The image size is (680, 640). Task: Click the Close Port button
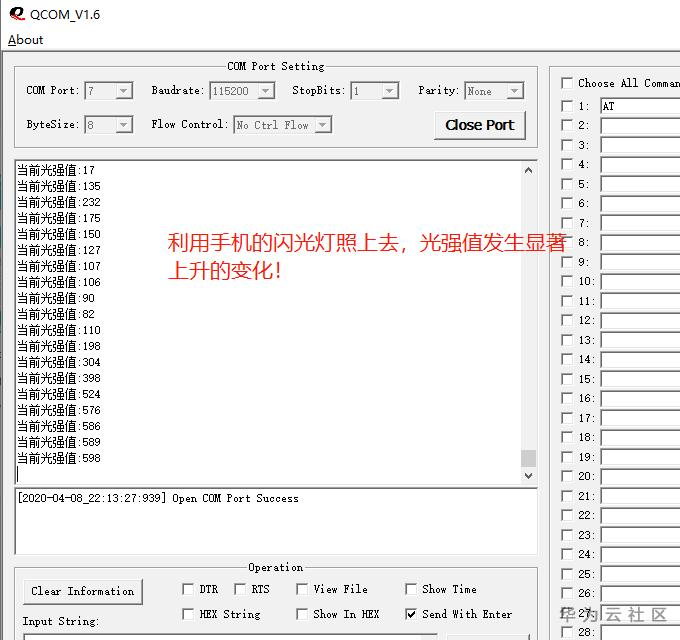[x=480, y=125]
